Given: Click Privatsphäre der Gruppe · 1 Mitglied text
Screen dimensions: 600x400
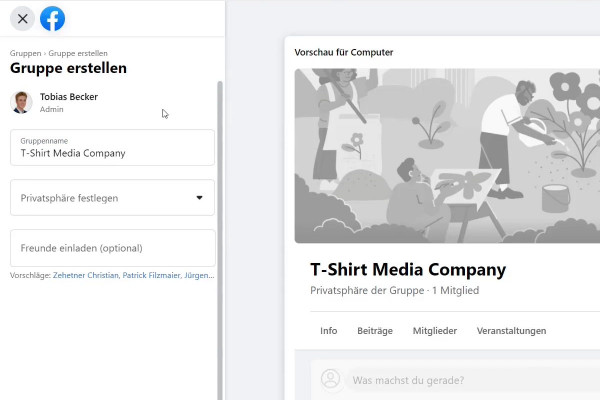Looking at the screenshot, I should tap(395, 291).
